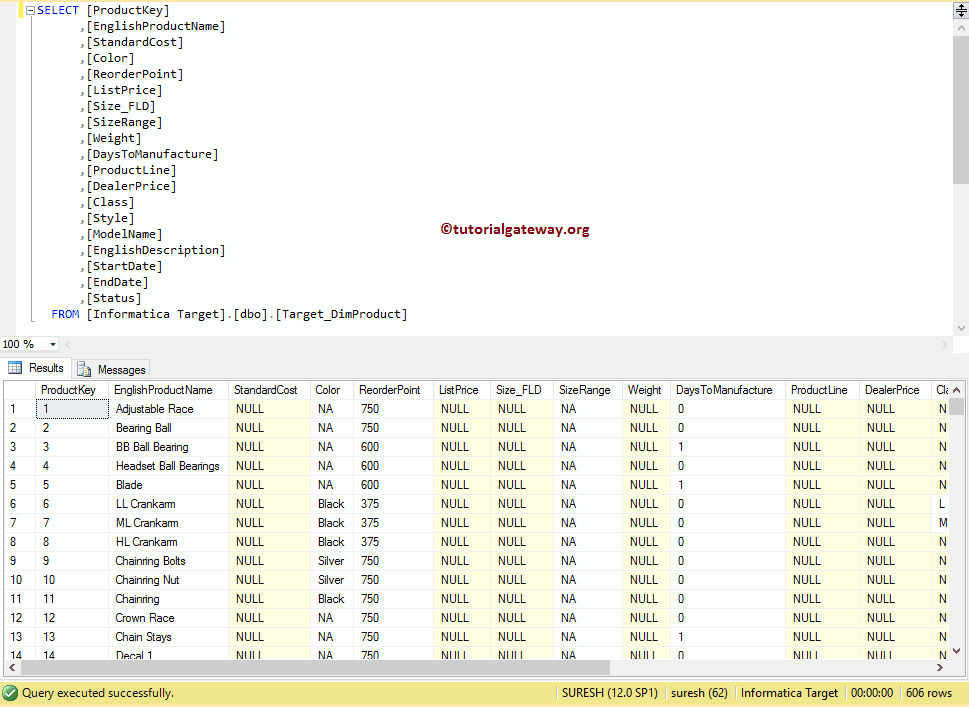
Task: Select the Weight column header
Action: tap(646, 390)
